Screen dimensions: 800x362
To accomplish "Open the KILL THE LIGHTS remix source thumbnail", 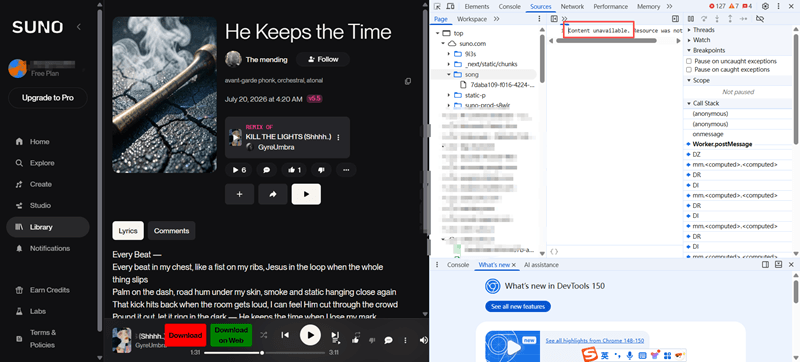I will pos(235,137).
